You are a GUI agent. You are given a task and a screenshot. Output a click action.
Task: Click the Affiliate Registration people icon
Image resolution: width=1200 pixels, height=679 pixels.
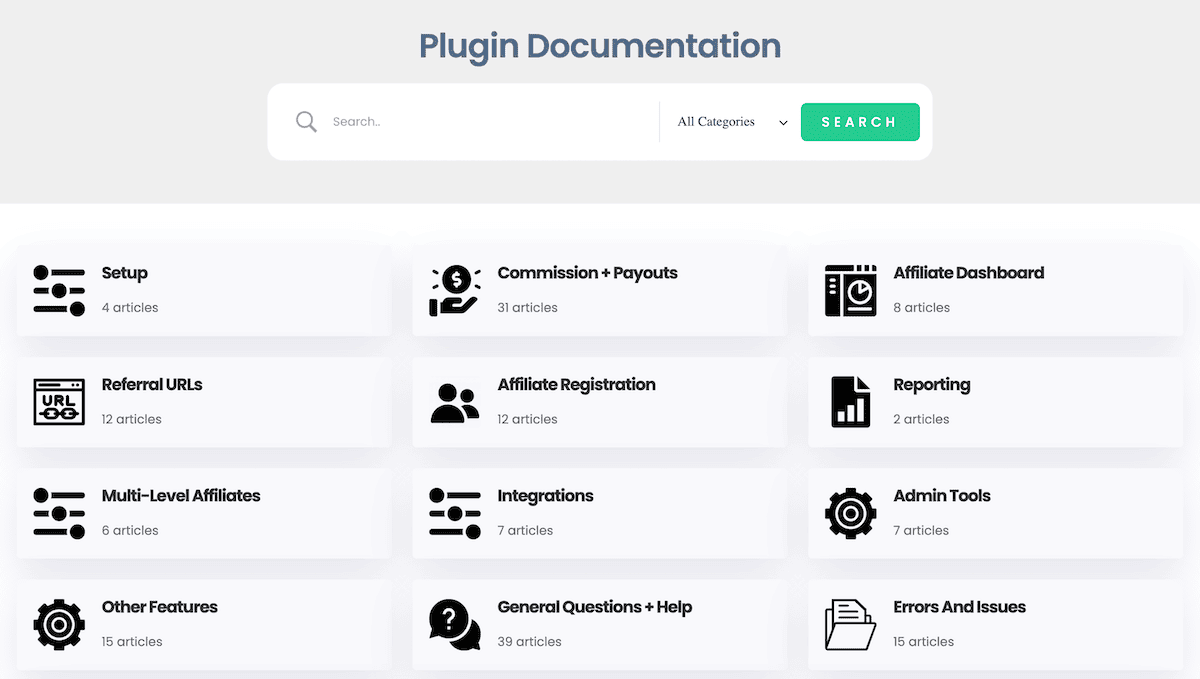(x=455, y=403)
